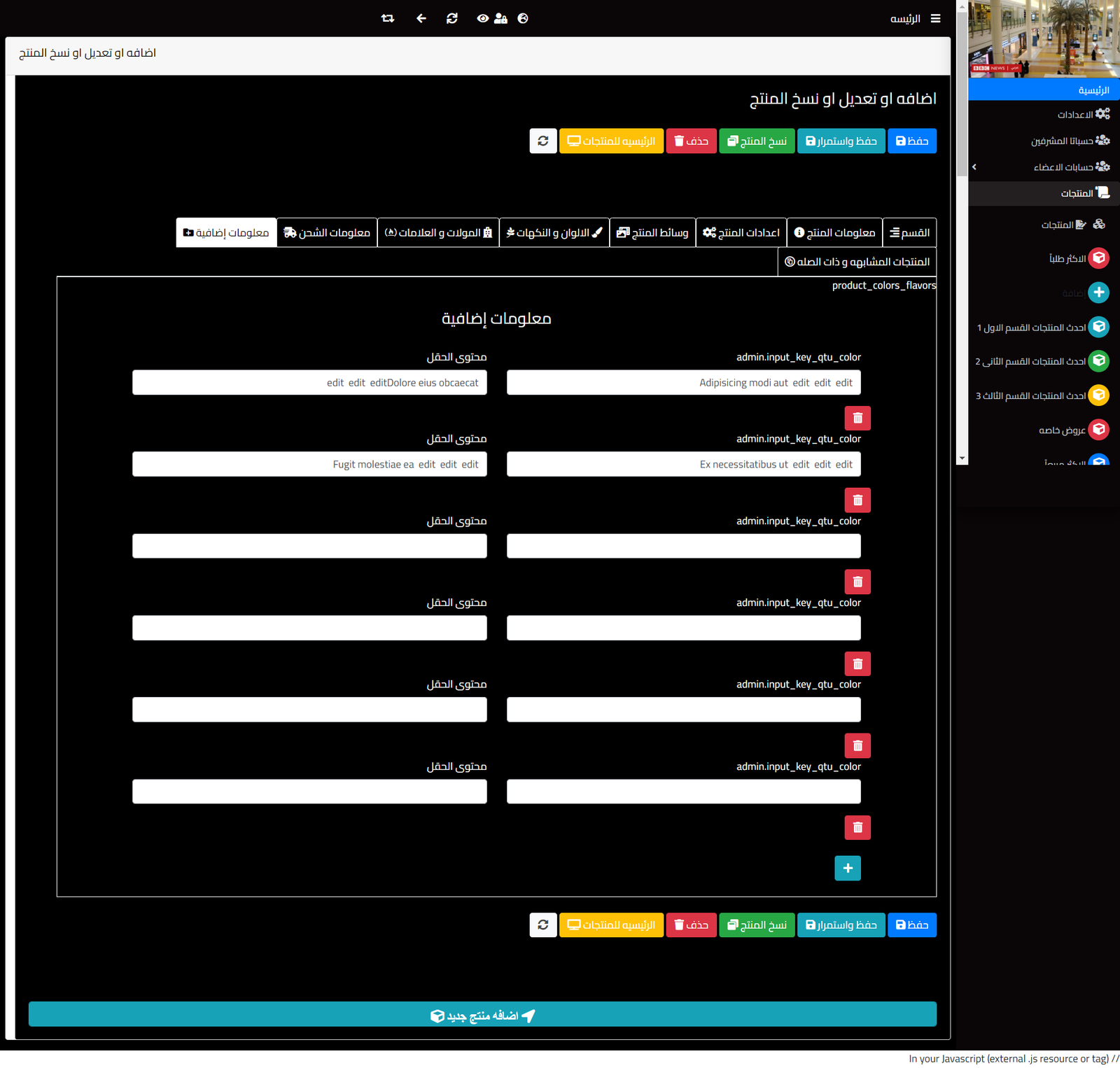The height and width of the screenshot is (1068, 1120).
Task: Click the retweet arrows icon in top bar
Action: (x=388, y=19)
